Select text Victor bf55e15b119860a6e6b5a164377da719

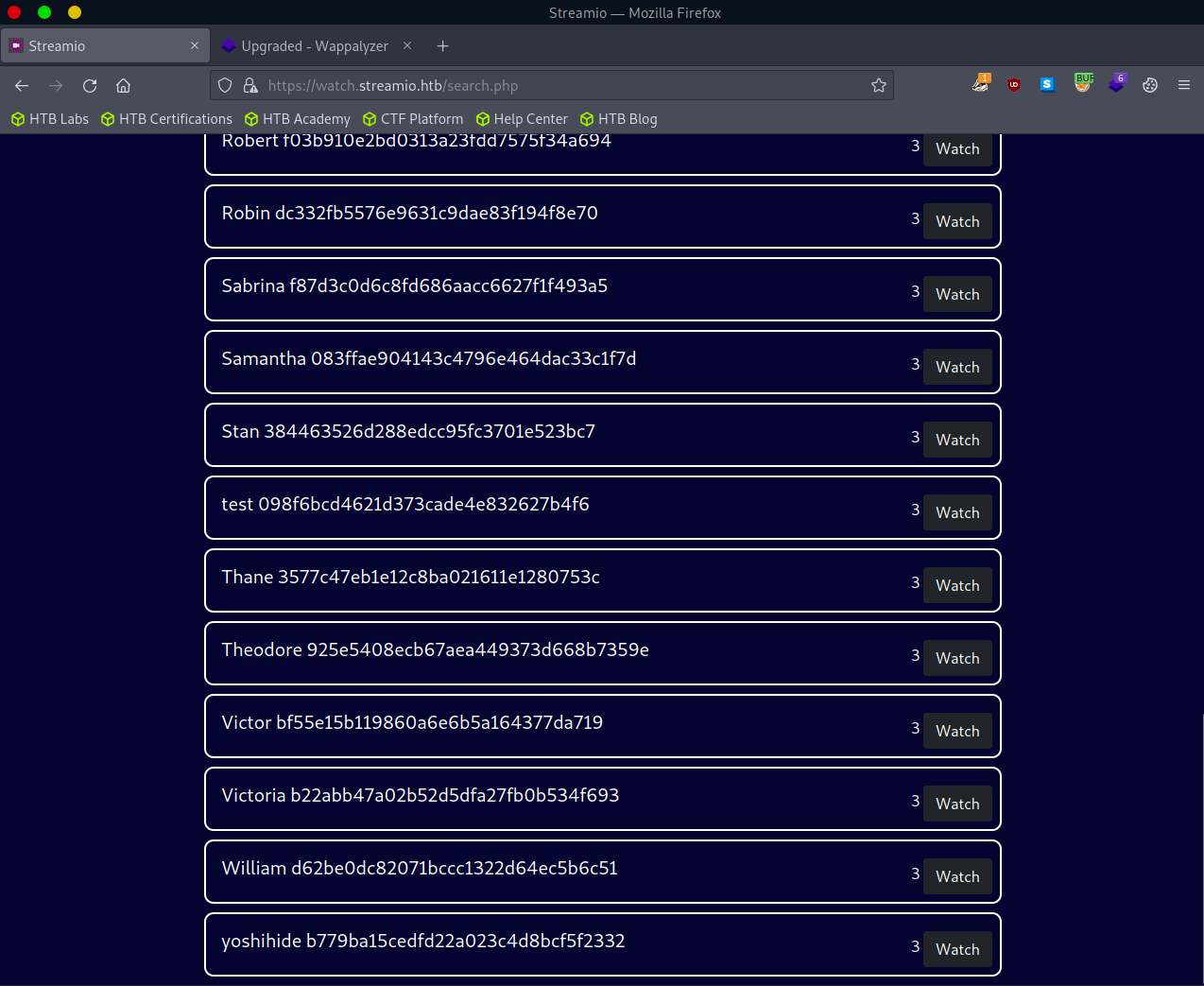(412, 722)
